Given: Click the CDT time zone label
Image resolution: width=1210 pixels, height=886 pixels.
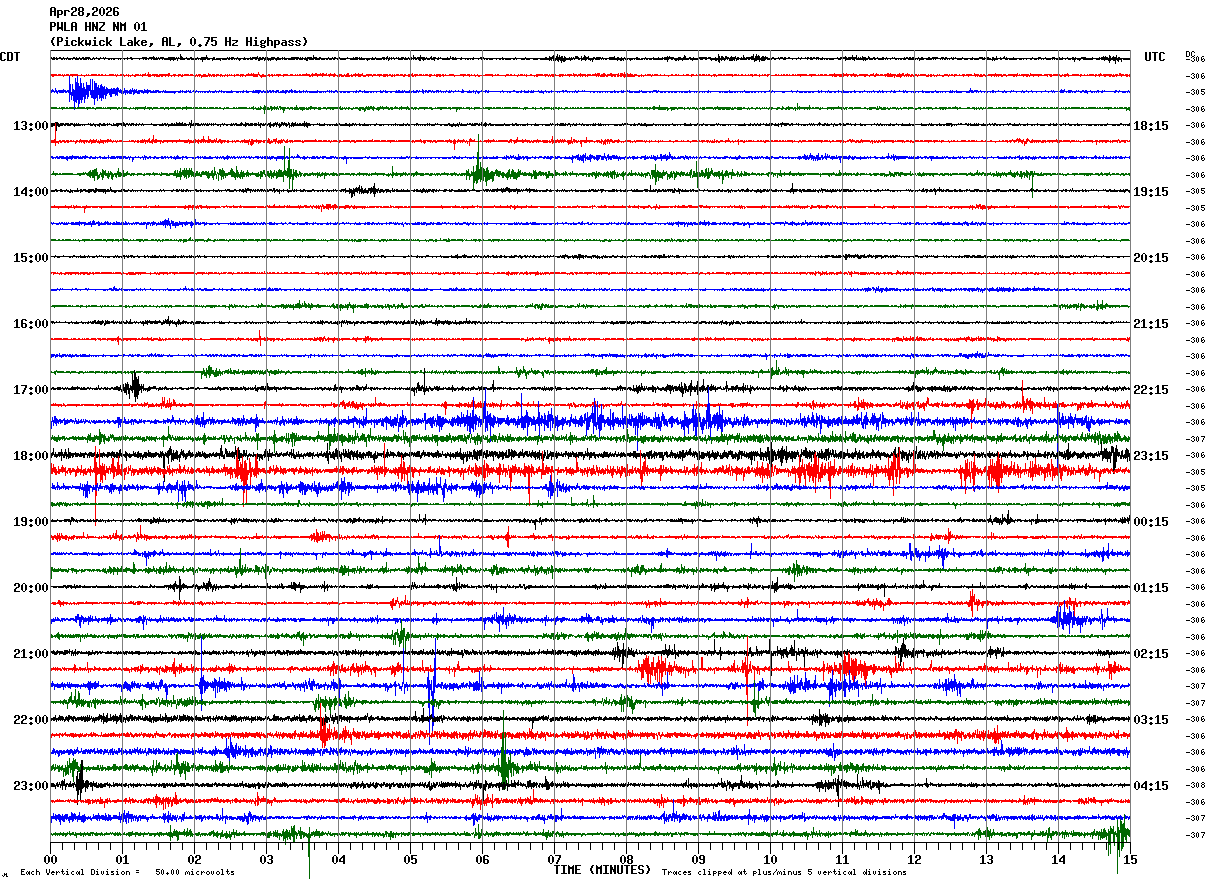Looking at the screenshot, I should click(10, 57).
